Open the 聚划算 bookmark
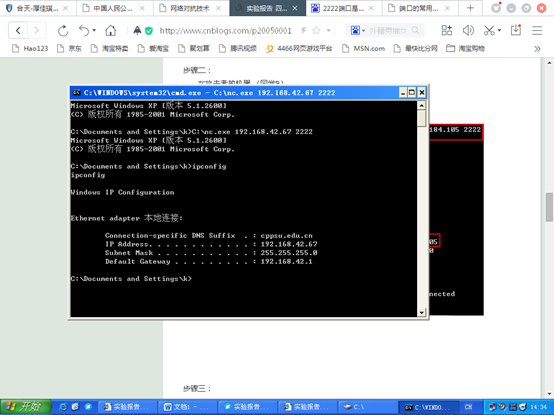 pos(194,48)
